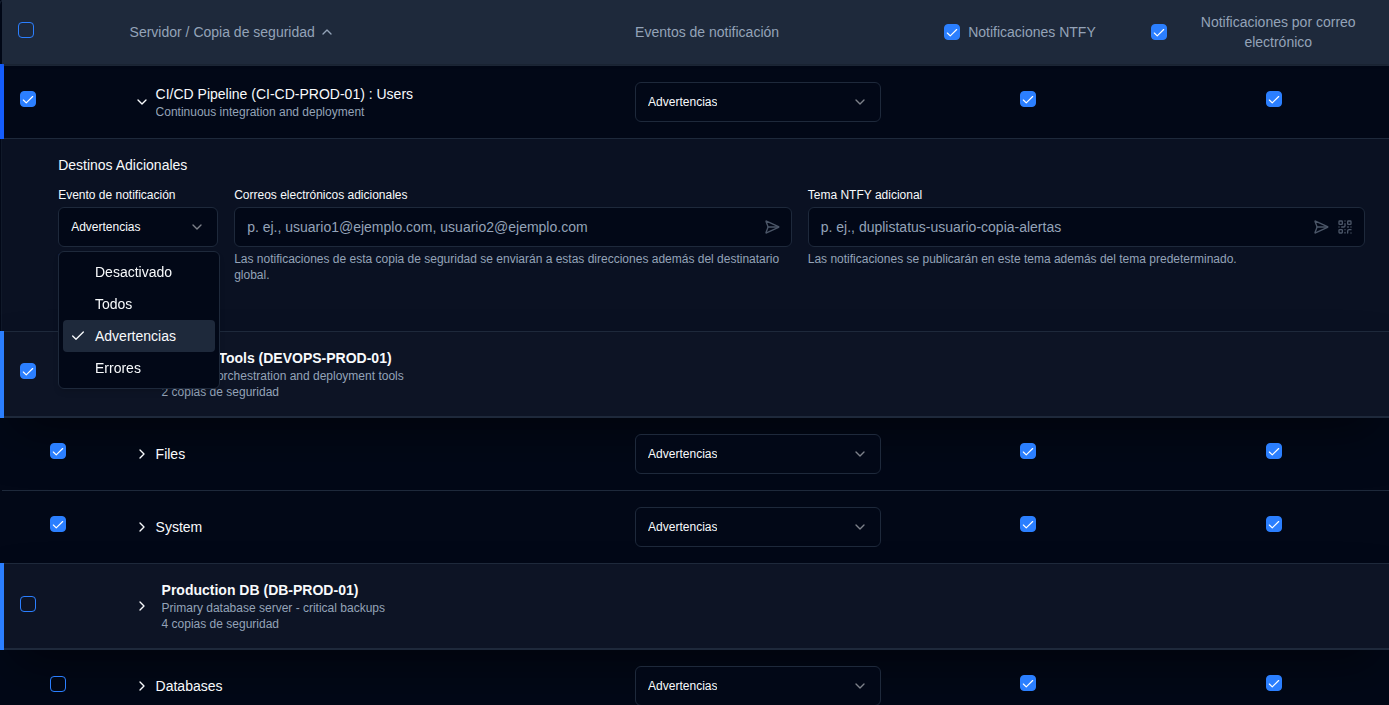Viewport: 1389px width, 705px height.
Task: Send test NTFY message for additional topic
Action: tap(1321, 227)
